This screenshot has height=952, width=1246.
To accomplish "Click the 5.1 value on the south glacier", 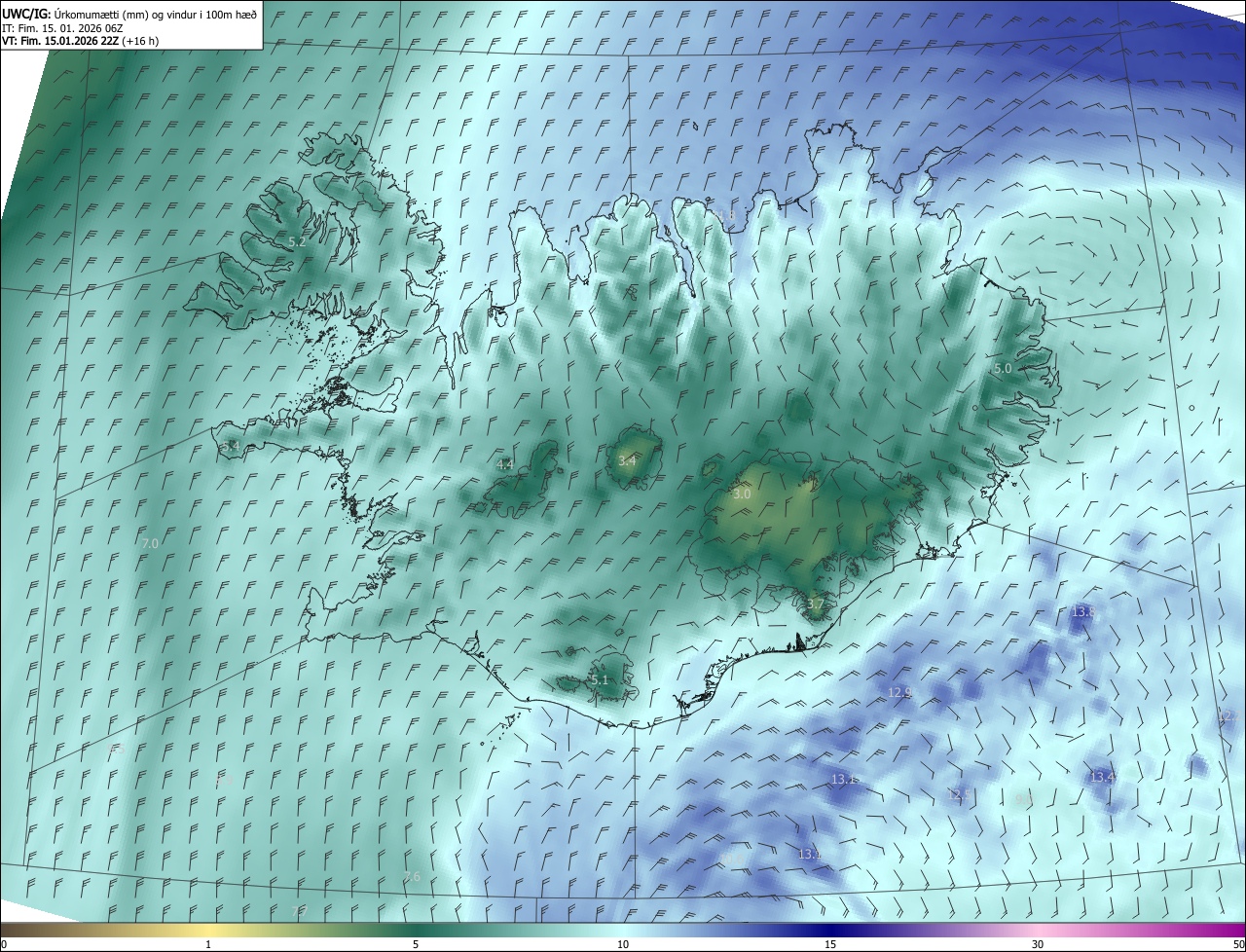I will (600, 680).
